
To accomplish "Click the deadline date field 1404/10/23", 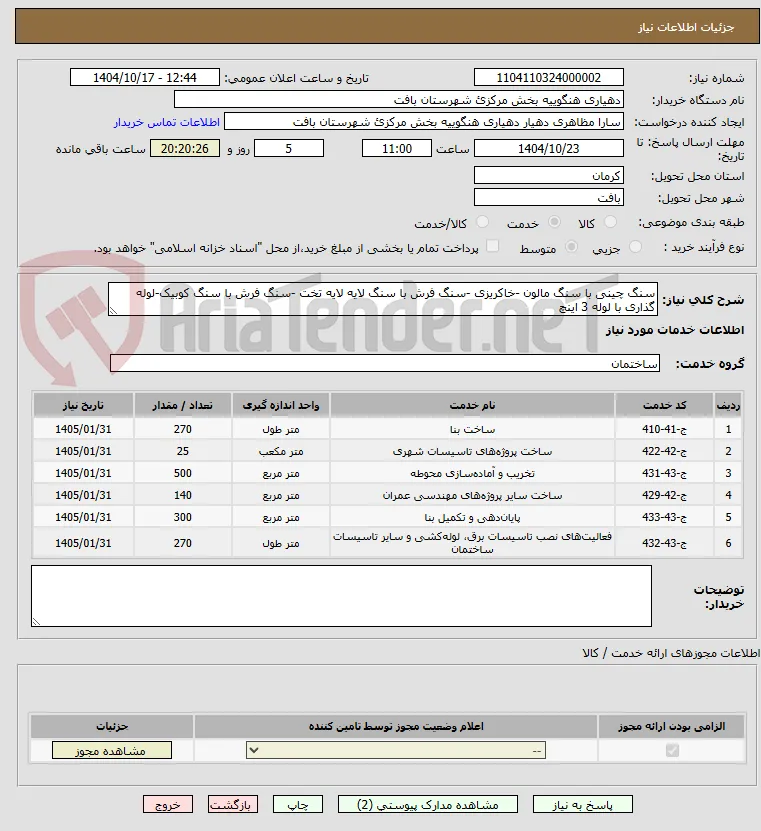I will tap(548, 148).
